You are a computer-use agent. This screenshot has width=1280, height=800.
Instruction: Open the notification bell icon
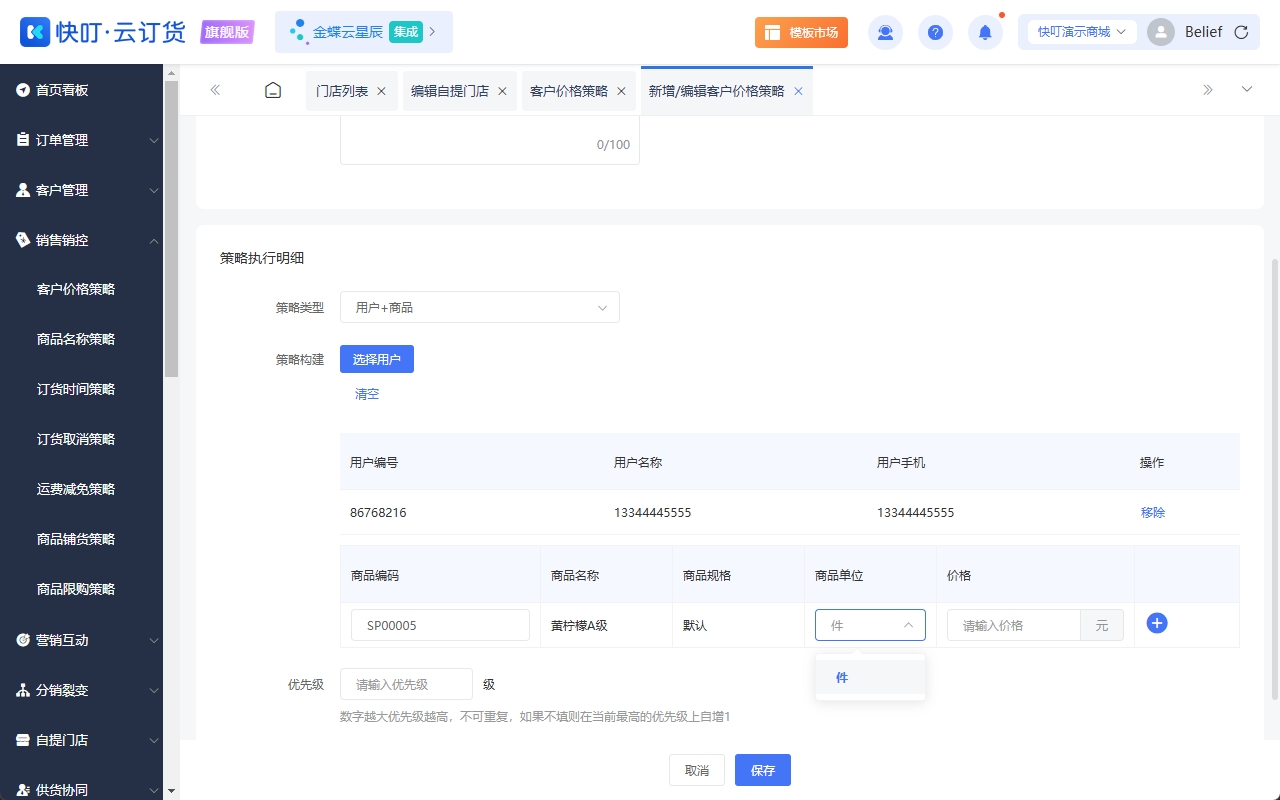(985, 32)
